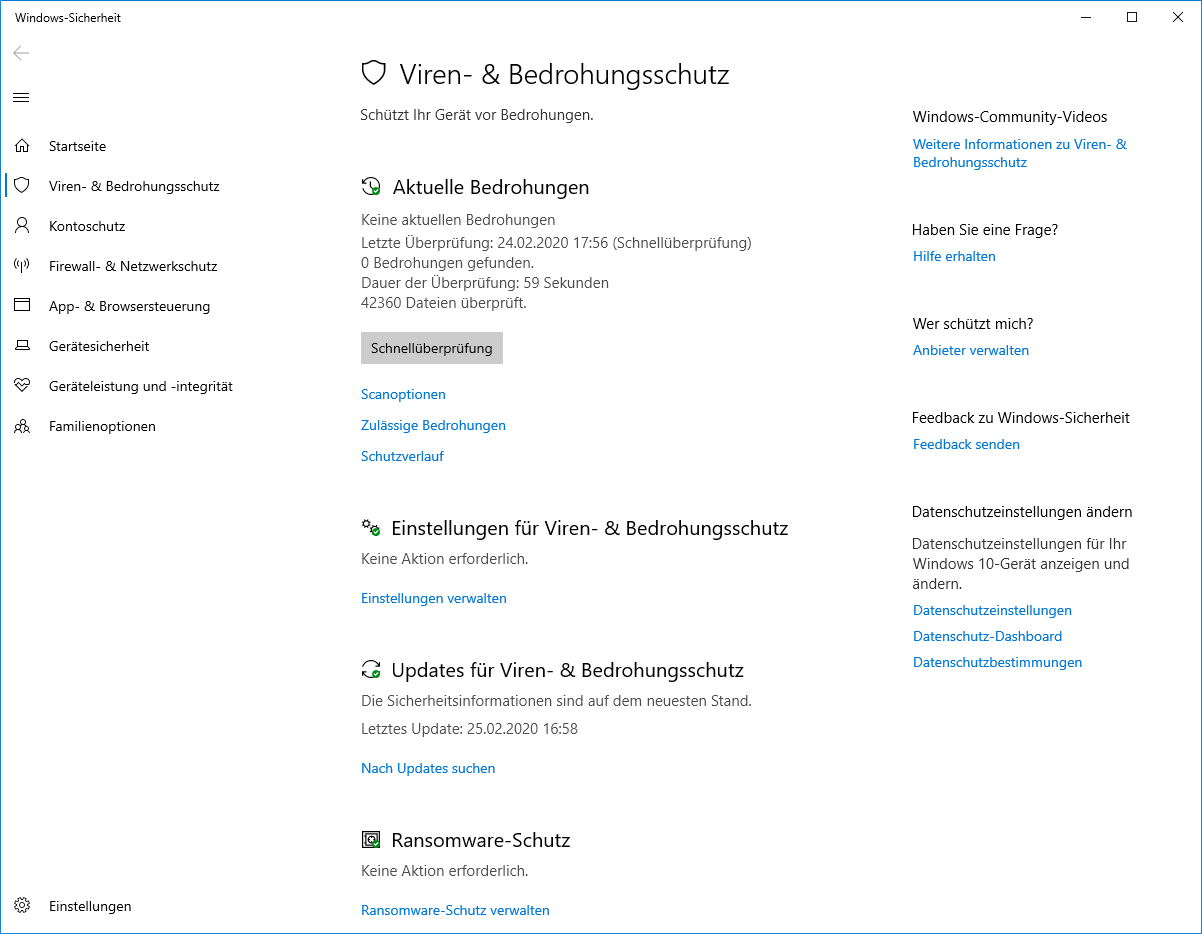Click 'Schützt Ihr Gerät vor Bedrohungen.' subtitle
Image resolution: width=1202 pixels, height=934 pixels.
pos(477,114)
